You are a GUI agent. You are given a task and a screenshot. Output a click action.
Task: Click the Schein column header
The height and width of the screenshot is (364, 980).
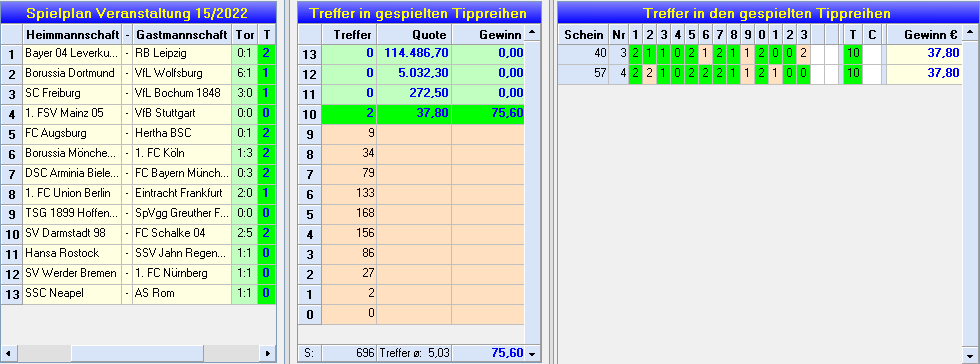pos(584,34)
